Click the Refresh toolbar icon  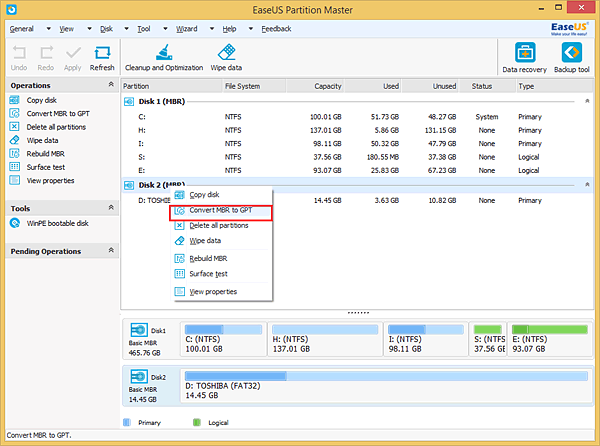pyautogui.click(x=102, y=57)
